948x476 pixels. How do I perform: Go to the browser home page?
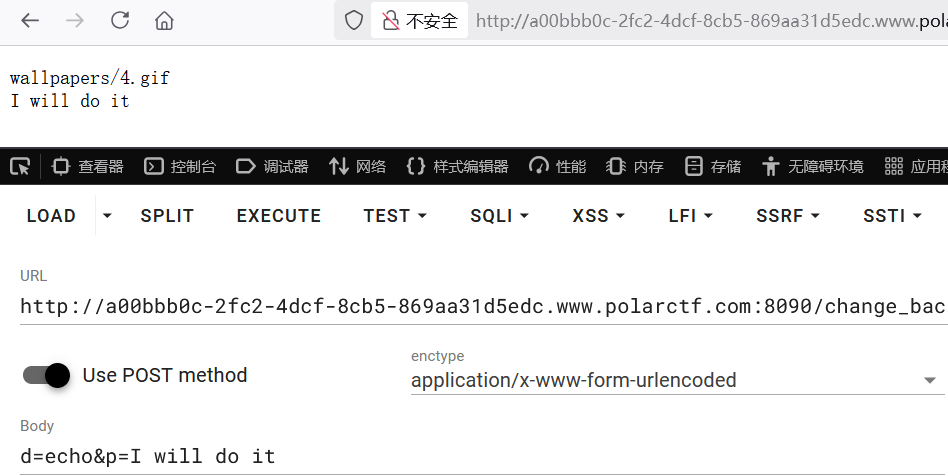click(165, 20)
